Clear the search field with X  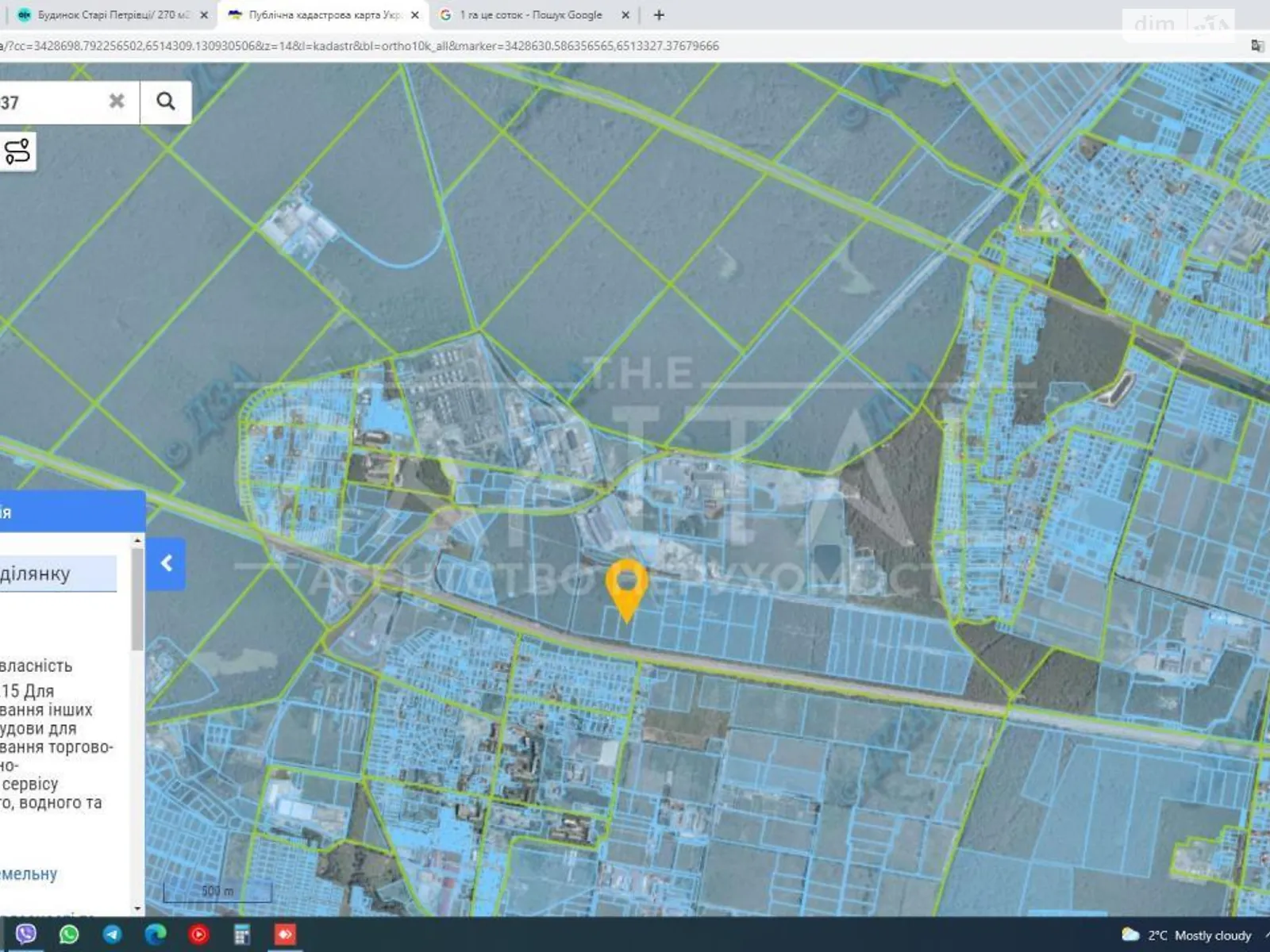pyautogui.click(x=117, y=102)
